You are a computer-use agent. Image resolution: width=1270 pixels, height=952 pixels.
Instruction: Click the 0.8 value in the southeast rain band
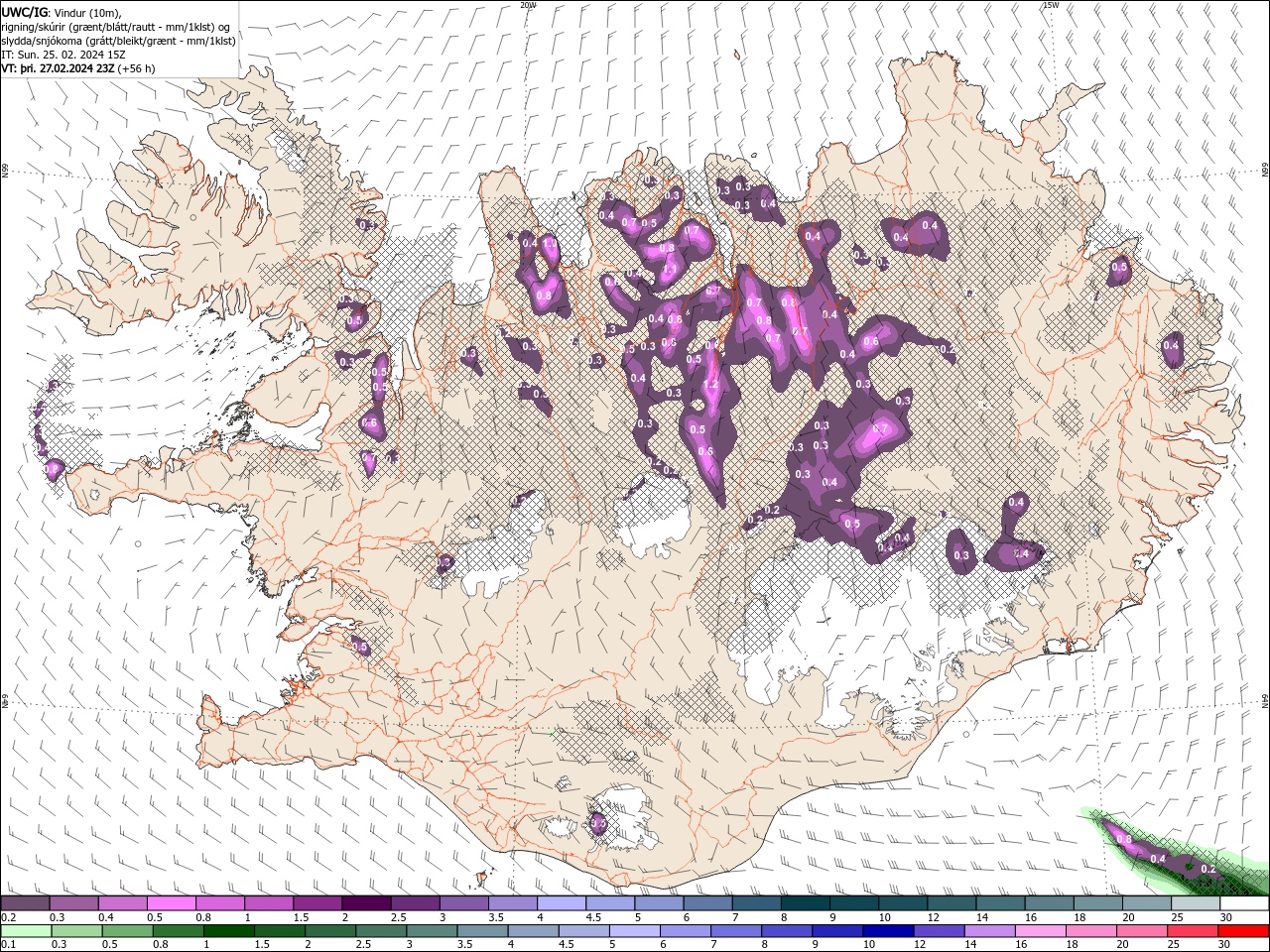coord(1124,839)
